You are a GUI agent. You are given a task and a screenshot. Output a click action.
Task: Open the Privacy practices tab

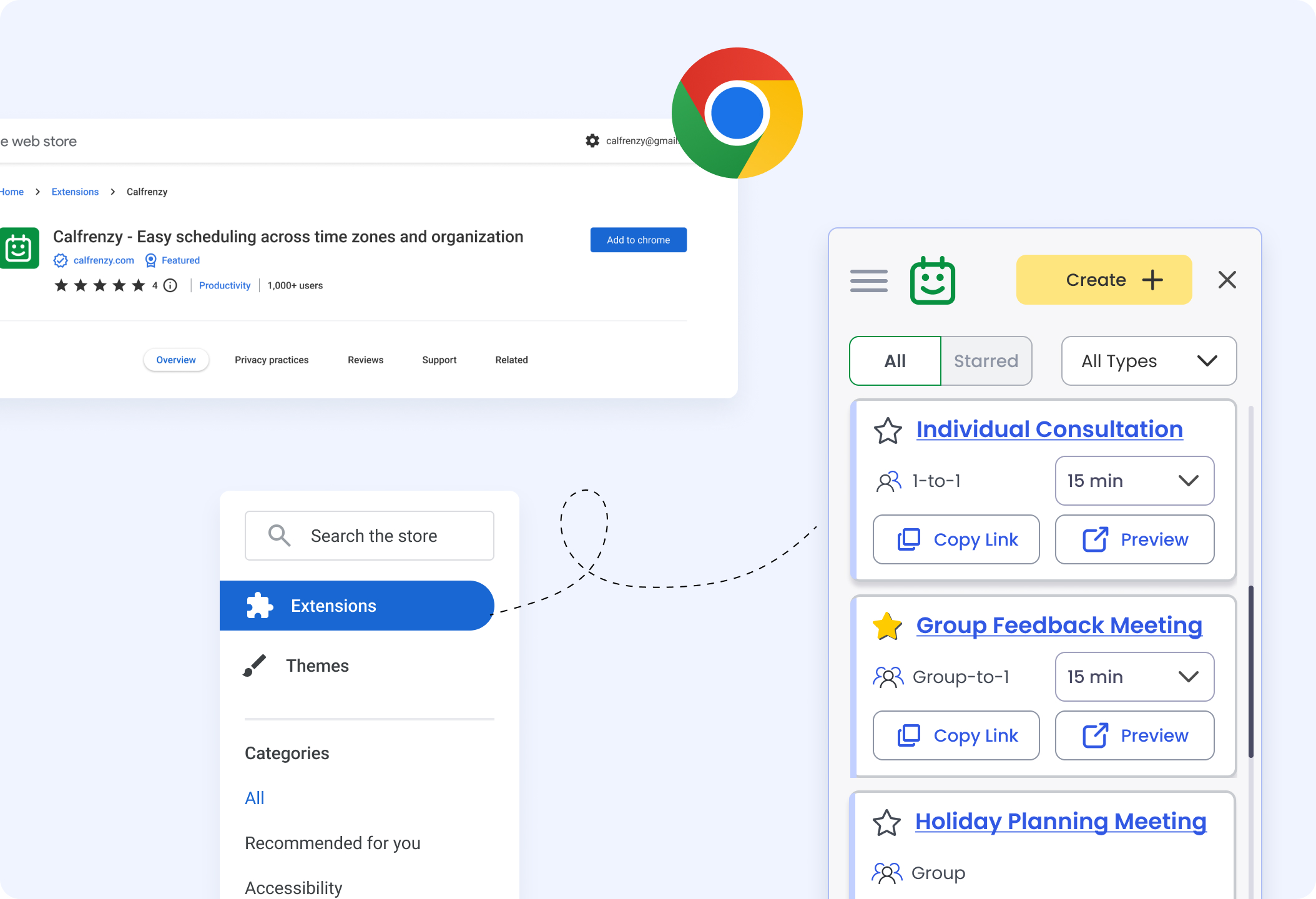pyautogui.click(x=272, y=360)
